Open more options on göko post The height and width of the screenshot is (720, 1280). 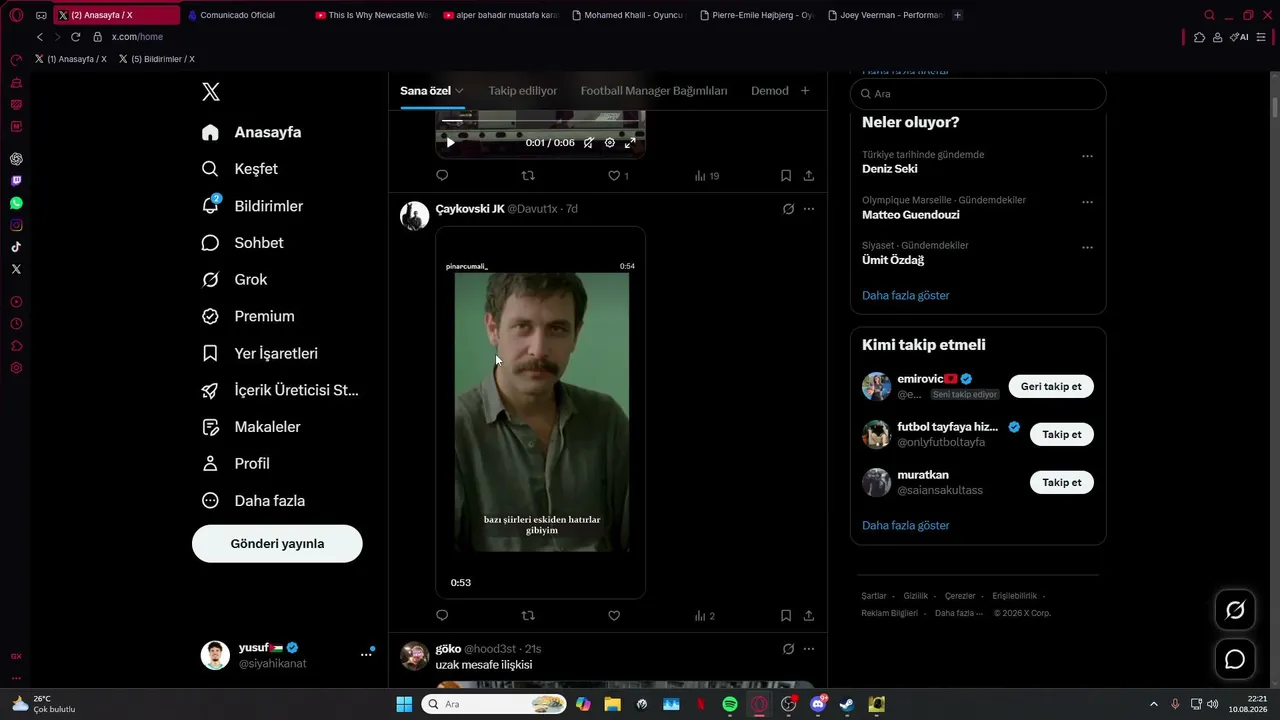[x=809, y=649]
